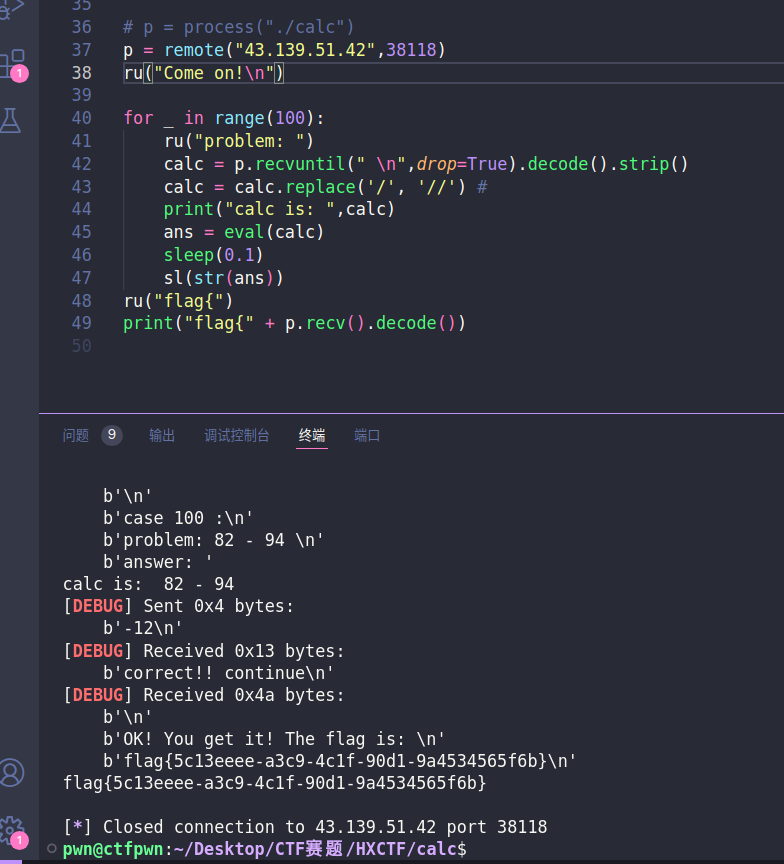784x864 pixels.
Task: Switch to the 输出 panel tab
Action: (x=162, y=435)
